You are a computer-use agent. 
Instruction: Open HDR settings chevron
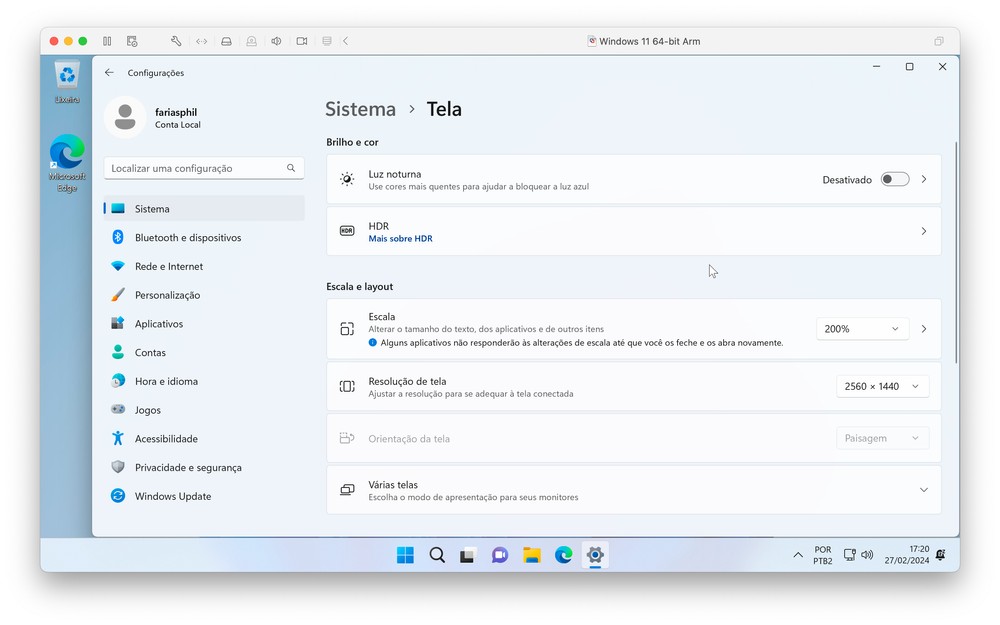point(923,231)
